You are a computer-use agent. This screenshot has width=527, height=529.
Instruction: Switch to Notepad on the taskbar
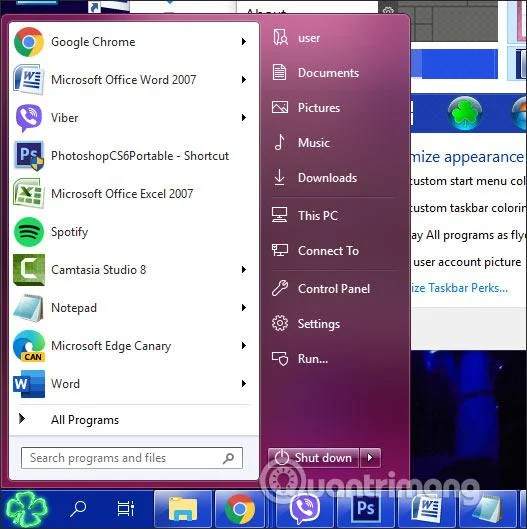487,509
